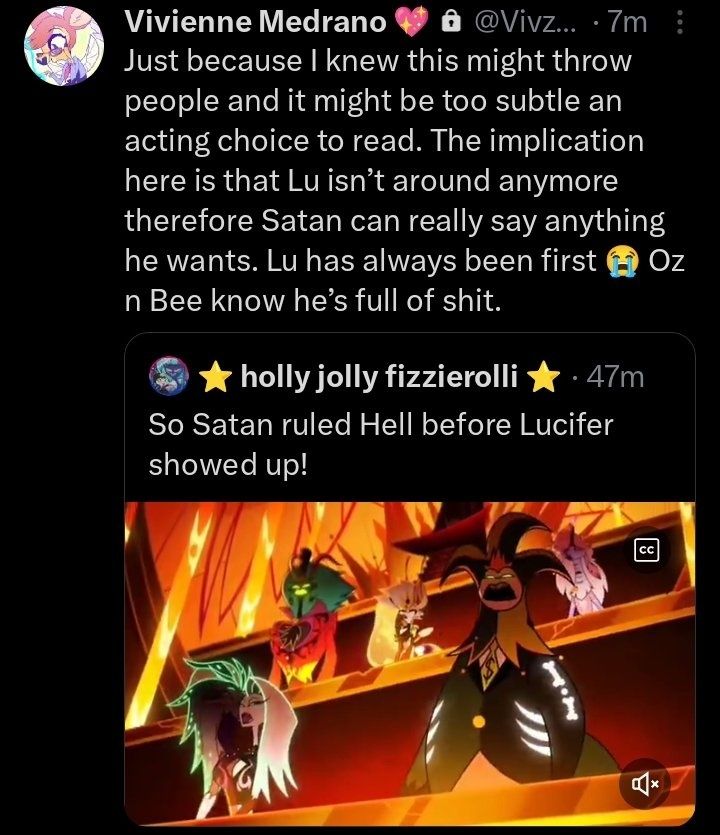
Task: Toggle closed captions on the video
Action: (647, 550)
